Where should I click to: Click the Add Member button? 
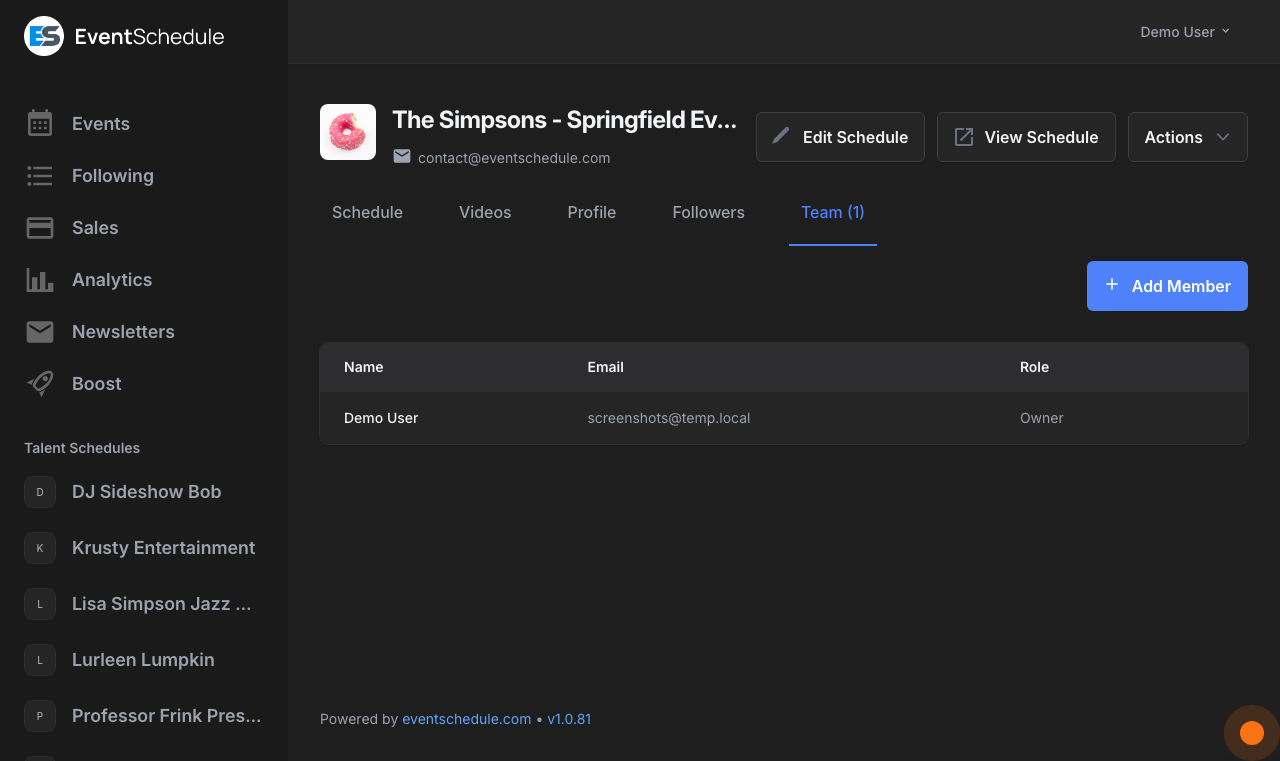click(1167, 286)
